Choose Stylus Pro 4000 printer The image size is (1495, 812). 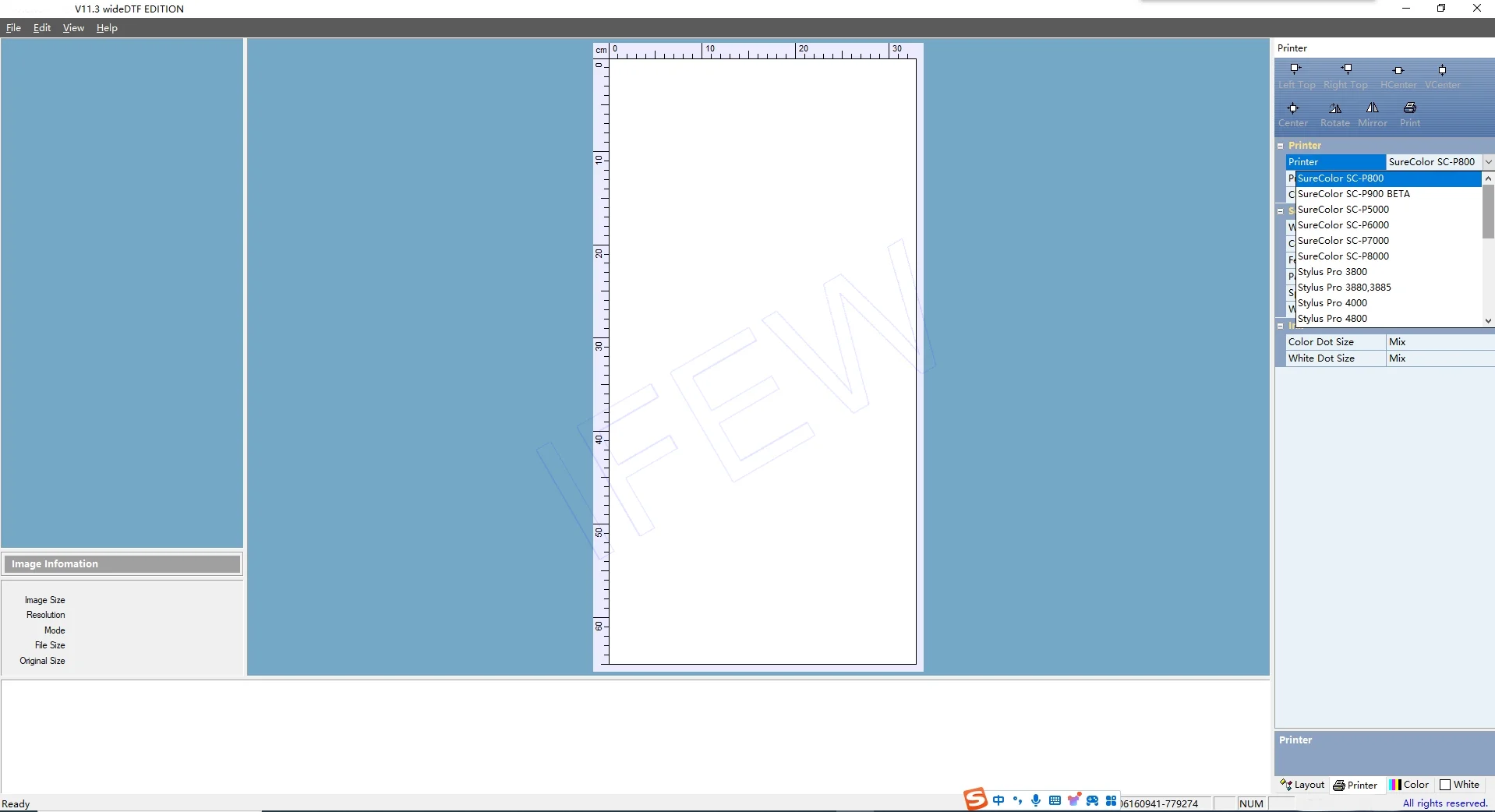[x=1388, y=303]
